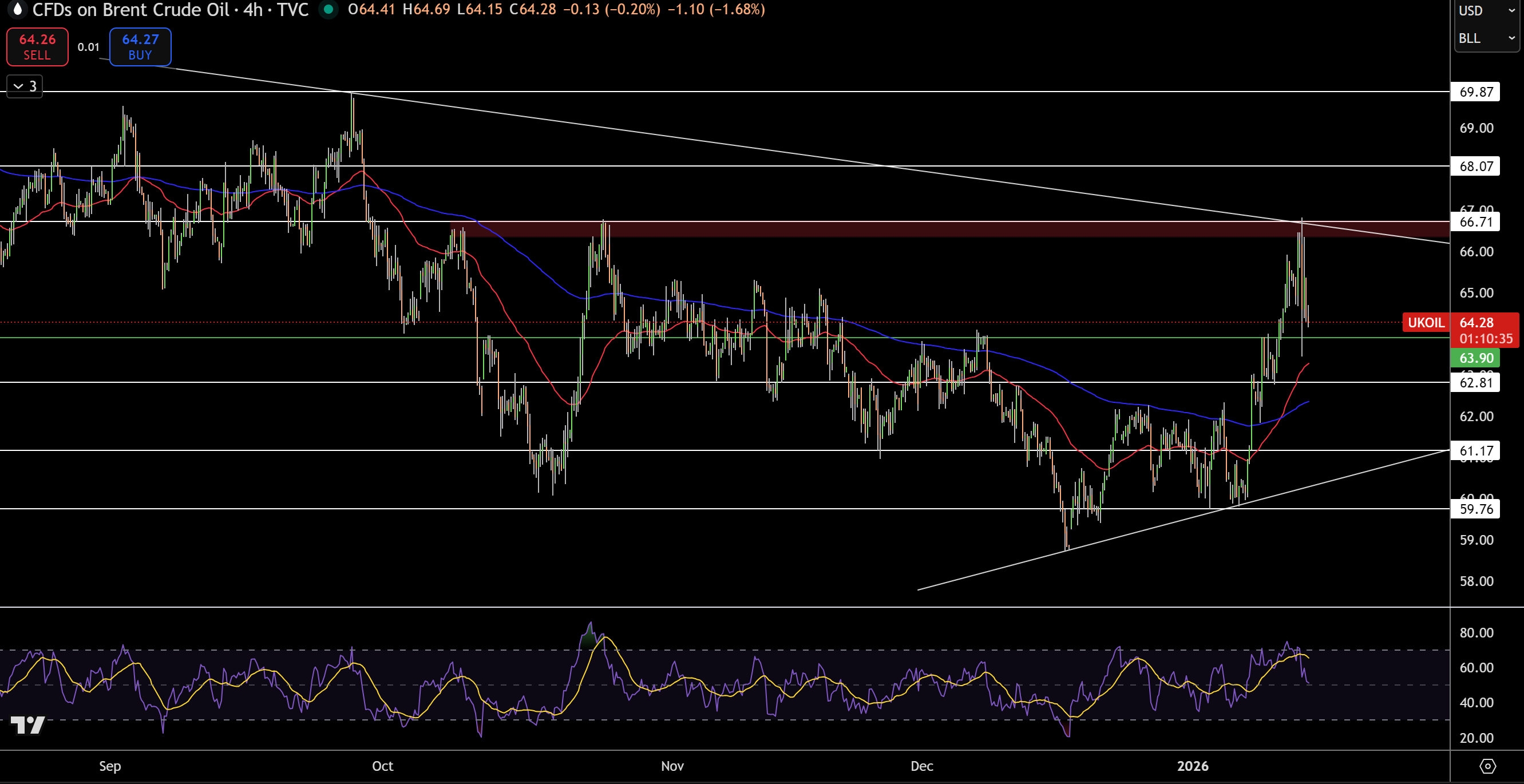This screenshot has height=784, width=1524.
Task: Click Dec on the time axis
Action: click(x=923, y=766)
